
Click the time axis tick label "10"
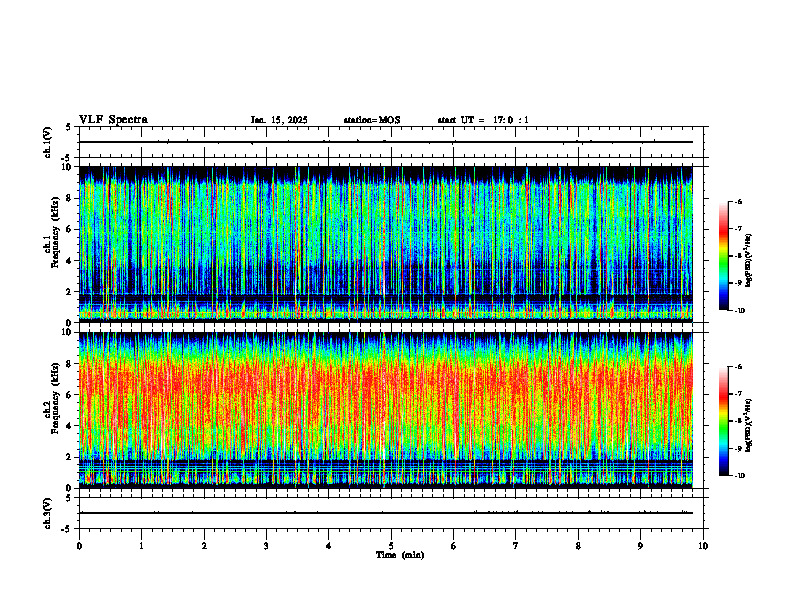[x=703, y=546]
